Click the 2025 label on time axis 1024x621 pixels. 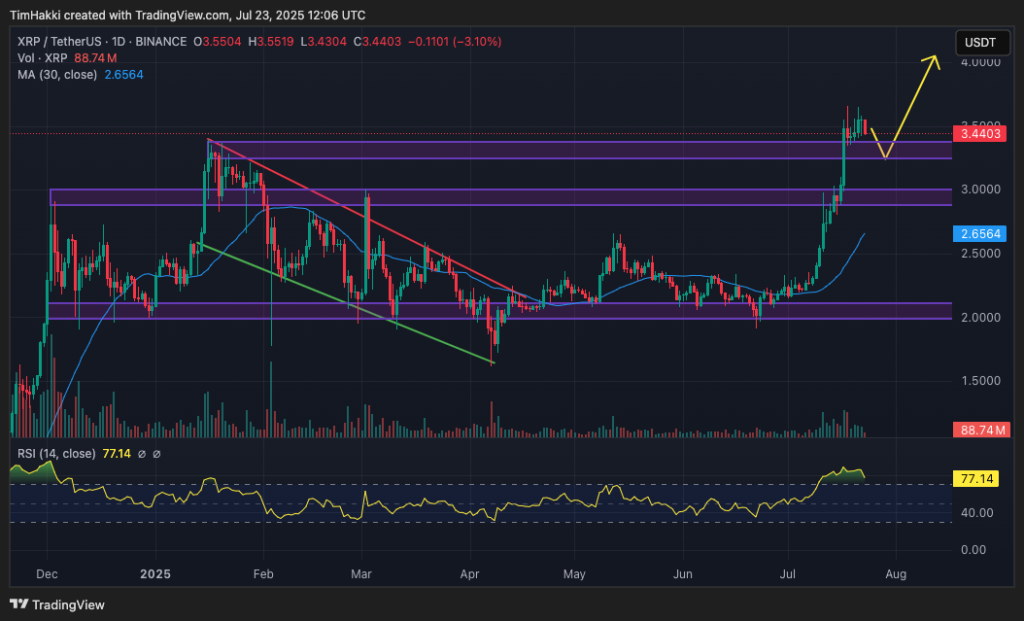click(156, 575)
